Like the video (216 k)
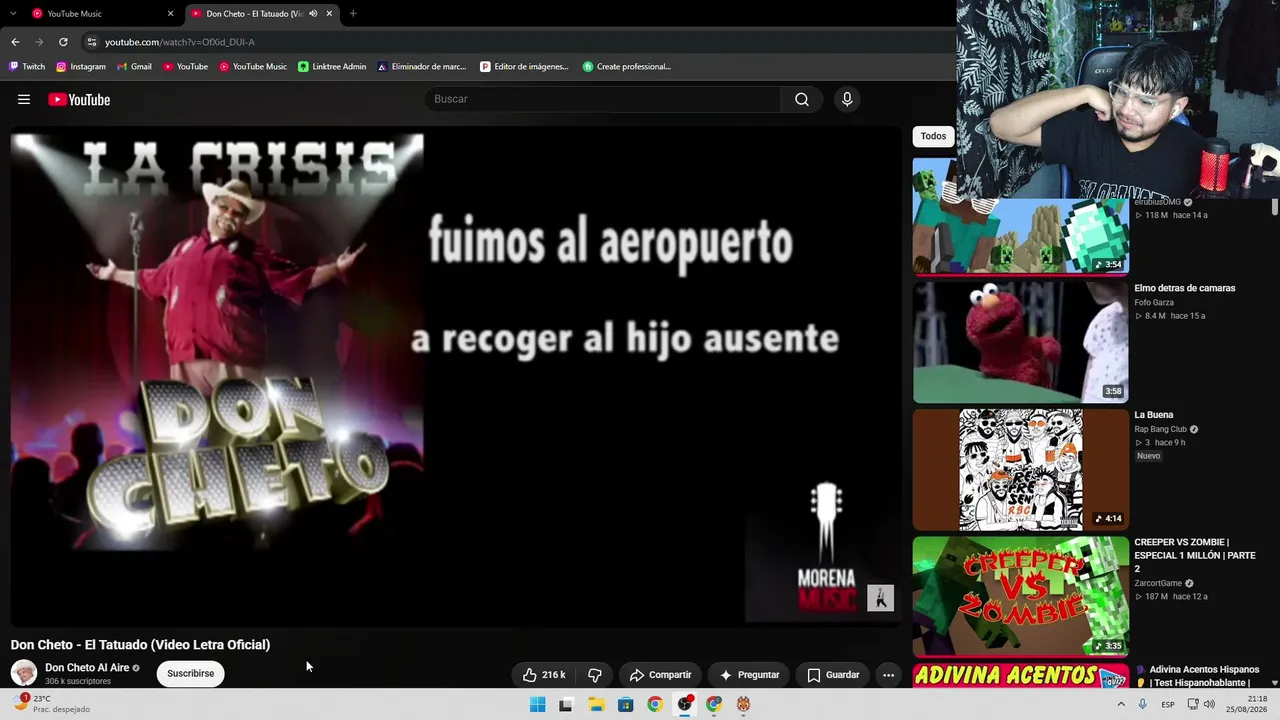Viewport: 1280px width, 720px height. (544, 675)
